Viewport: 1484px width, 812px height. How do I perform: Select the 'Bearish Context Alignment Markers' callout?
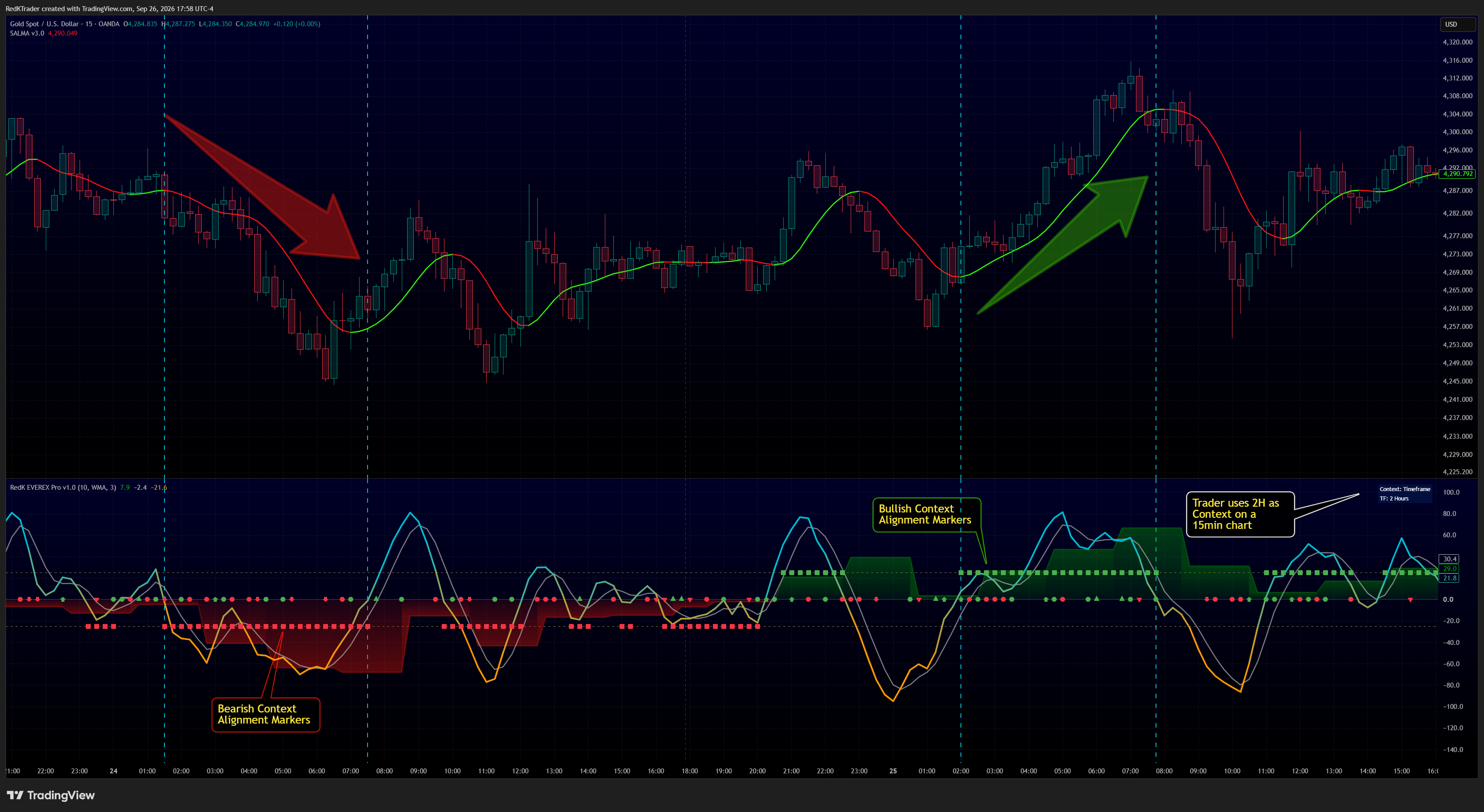pos(266,715)
